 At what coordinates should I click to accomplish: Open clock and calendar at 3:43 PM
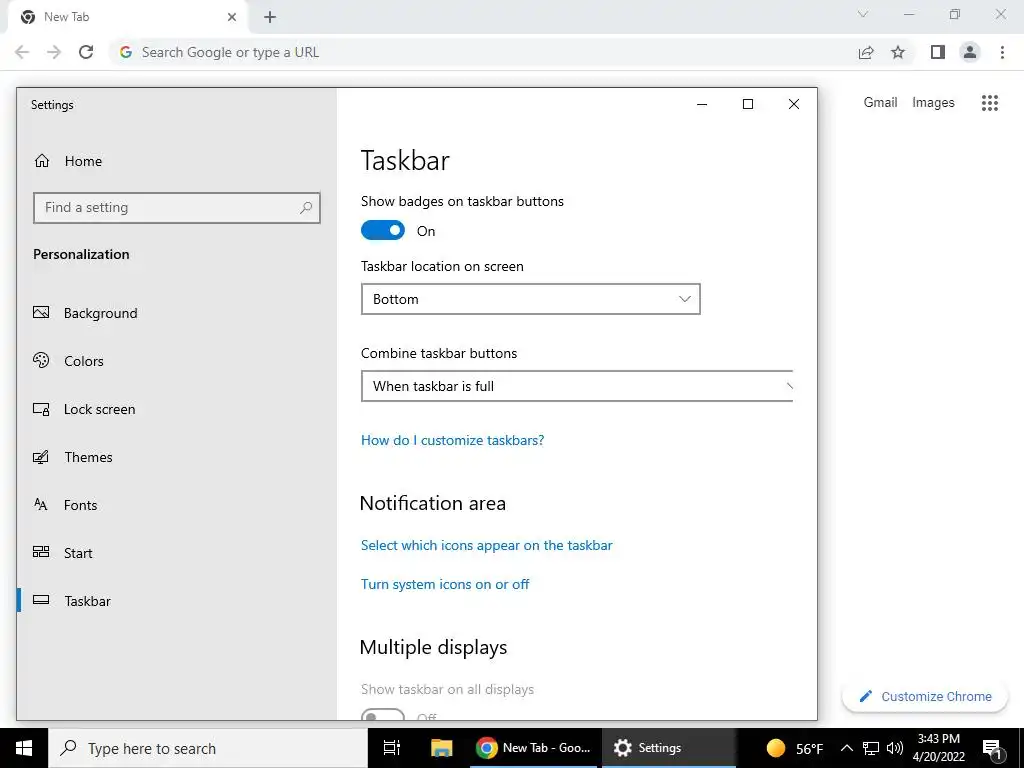(x=938, y=748)
